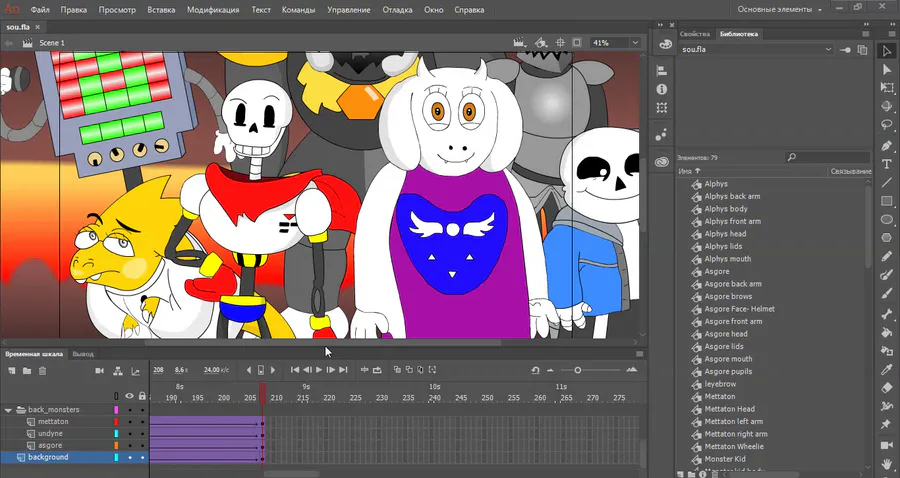Select the Free Transform tool
The height and width of the screenshot is (478, 900).
pyautogui.click(x=887, y=88)
